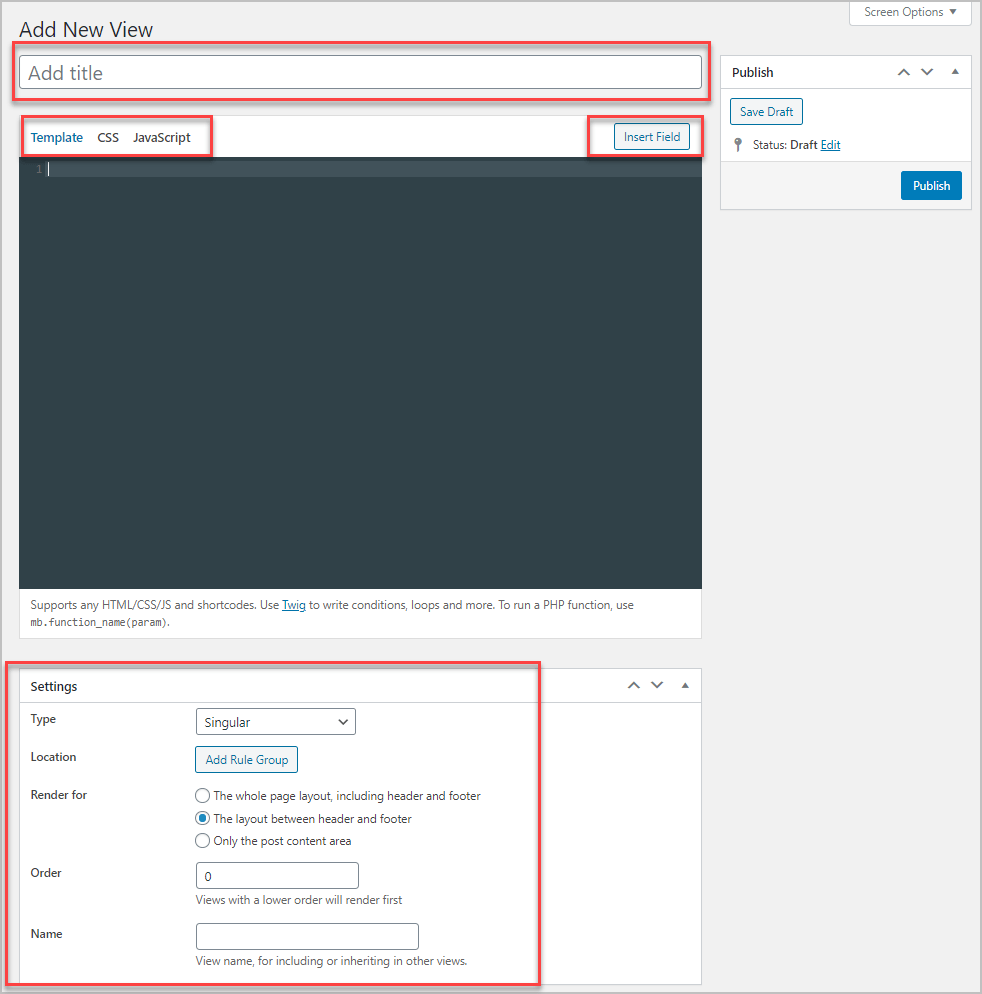Collapse the Settings panel triangle
The image size is (982, 994).
click(x=685, y=685)
